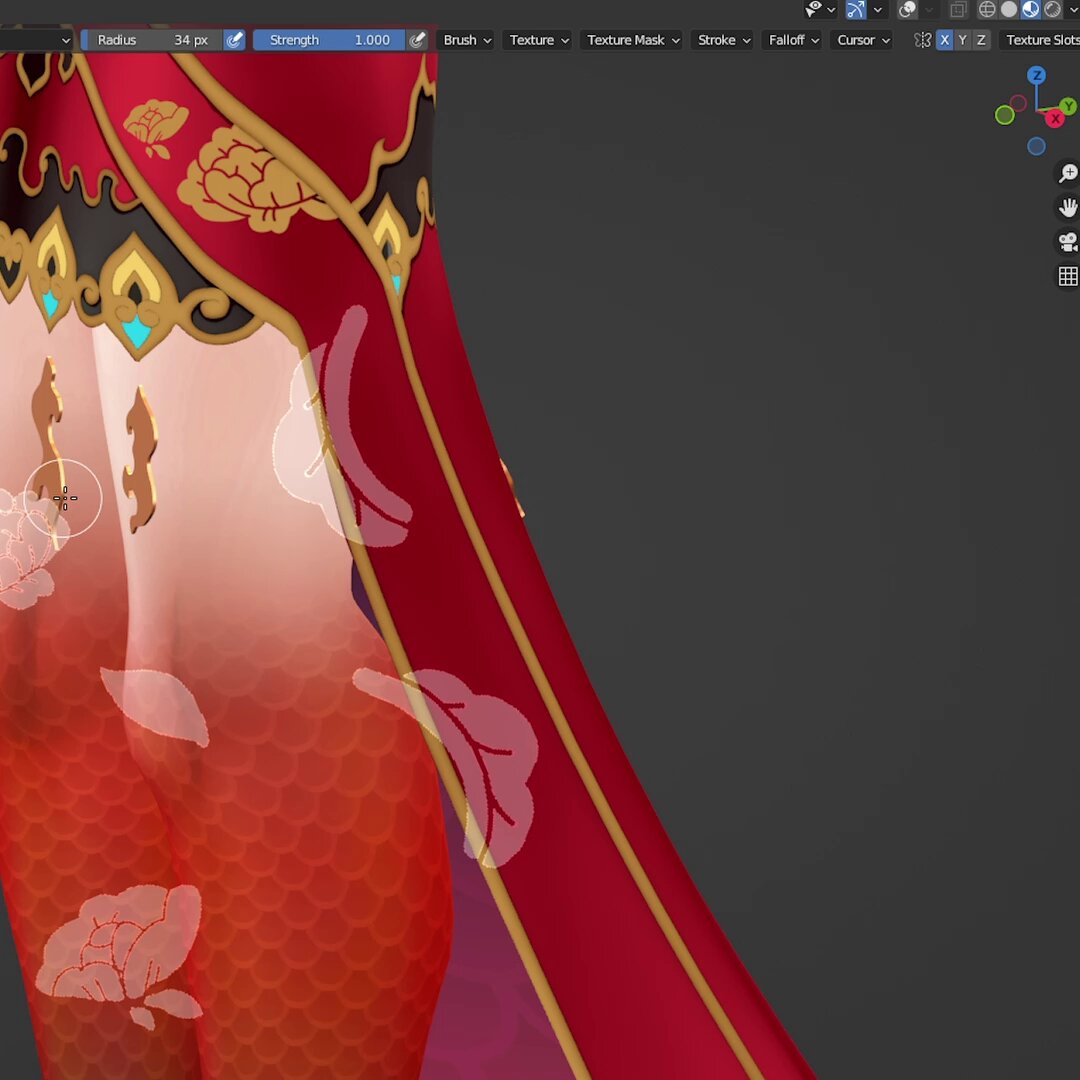Open the Stroke settings dropdown
Image resolution: width=1080 pixels, height=1080 pixels.
724,40
